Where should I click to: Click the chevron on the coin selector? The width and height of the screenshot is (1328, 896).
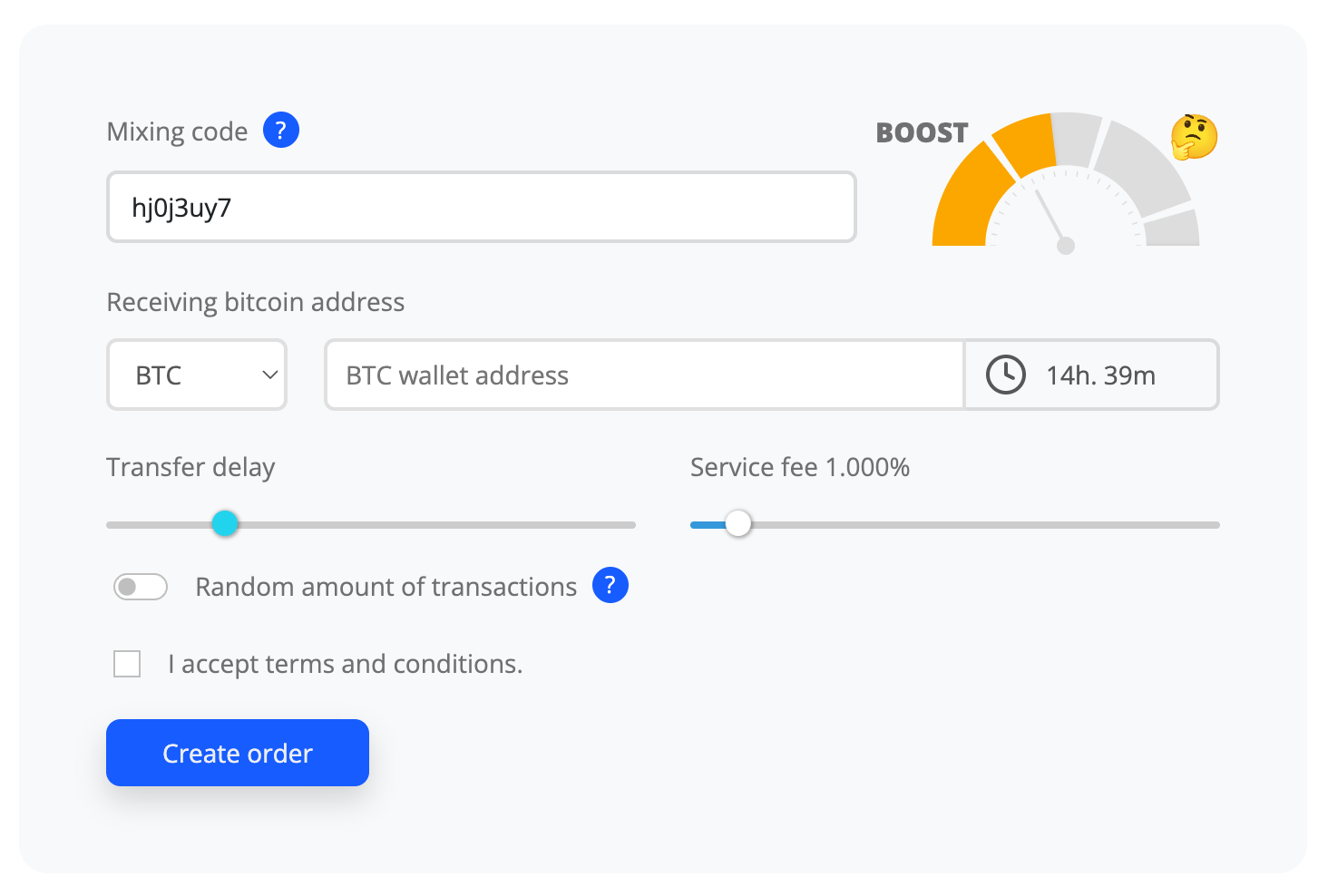(x=268, y=374)
